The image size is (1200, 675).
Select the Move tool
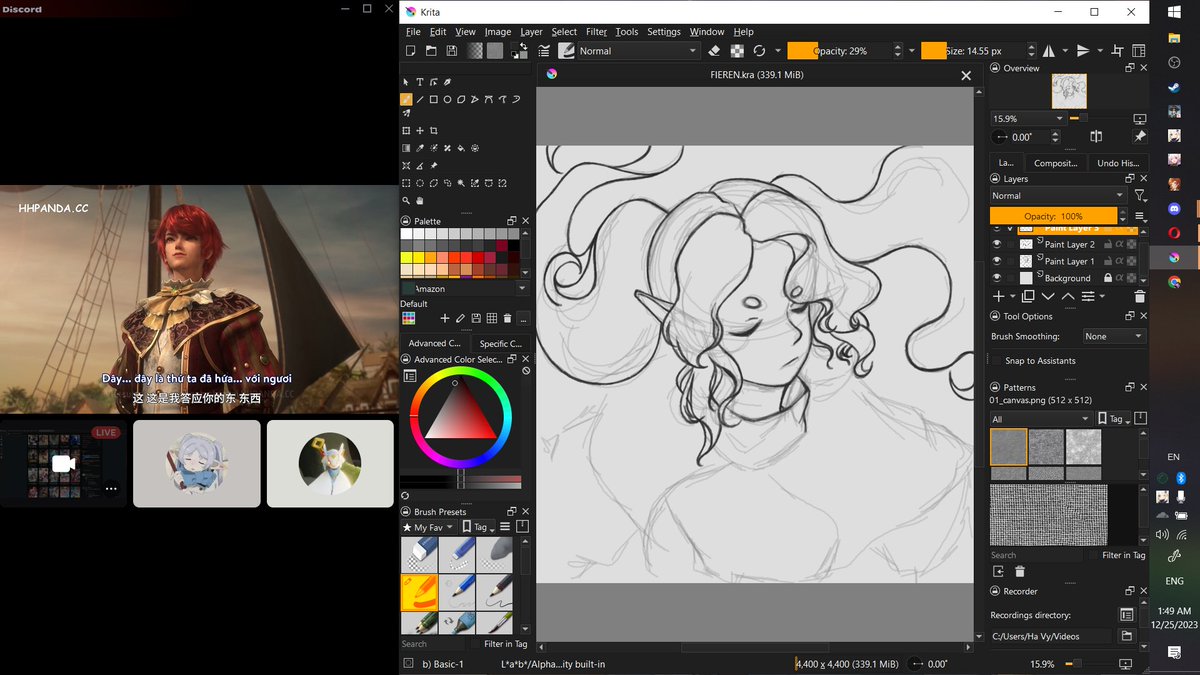pos(420,130)
